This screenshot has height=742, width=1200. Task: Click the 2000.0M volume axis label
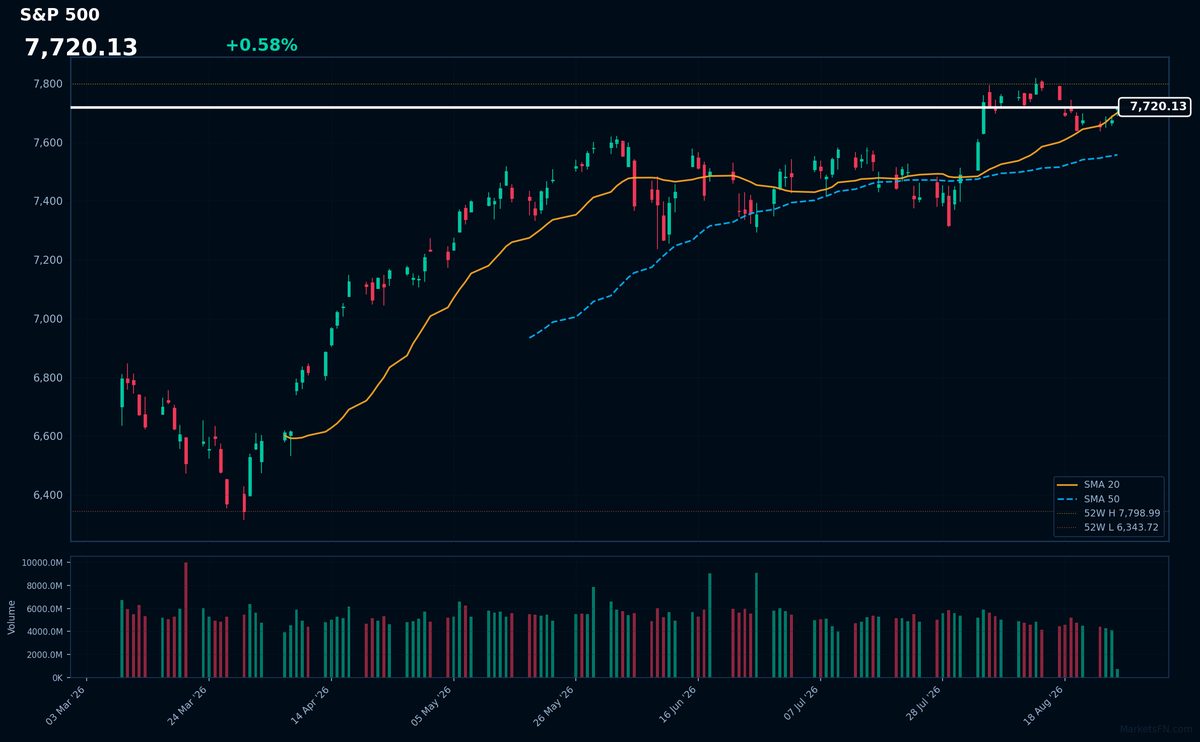pos(45,655)
